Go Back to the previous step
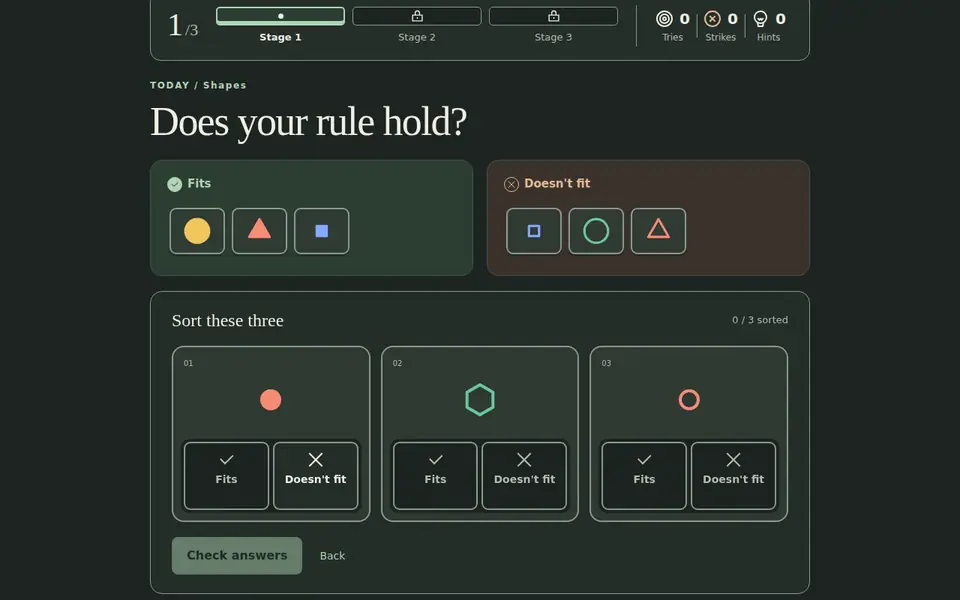 pos(332,556)
